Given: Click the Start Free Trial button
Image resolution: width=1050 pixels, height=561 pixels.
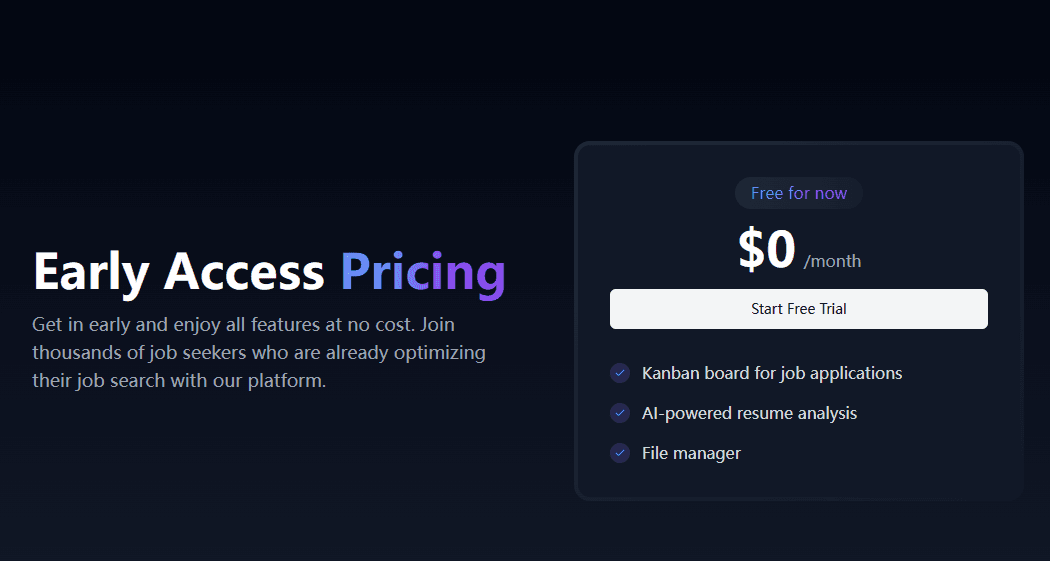Looking at the screenshot, I should click(798, 309).
